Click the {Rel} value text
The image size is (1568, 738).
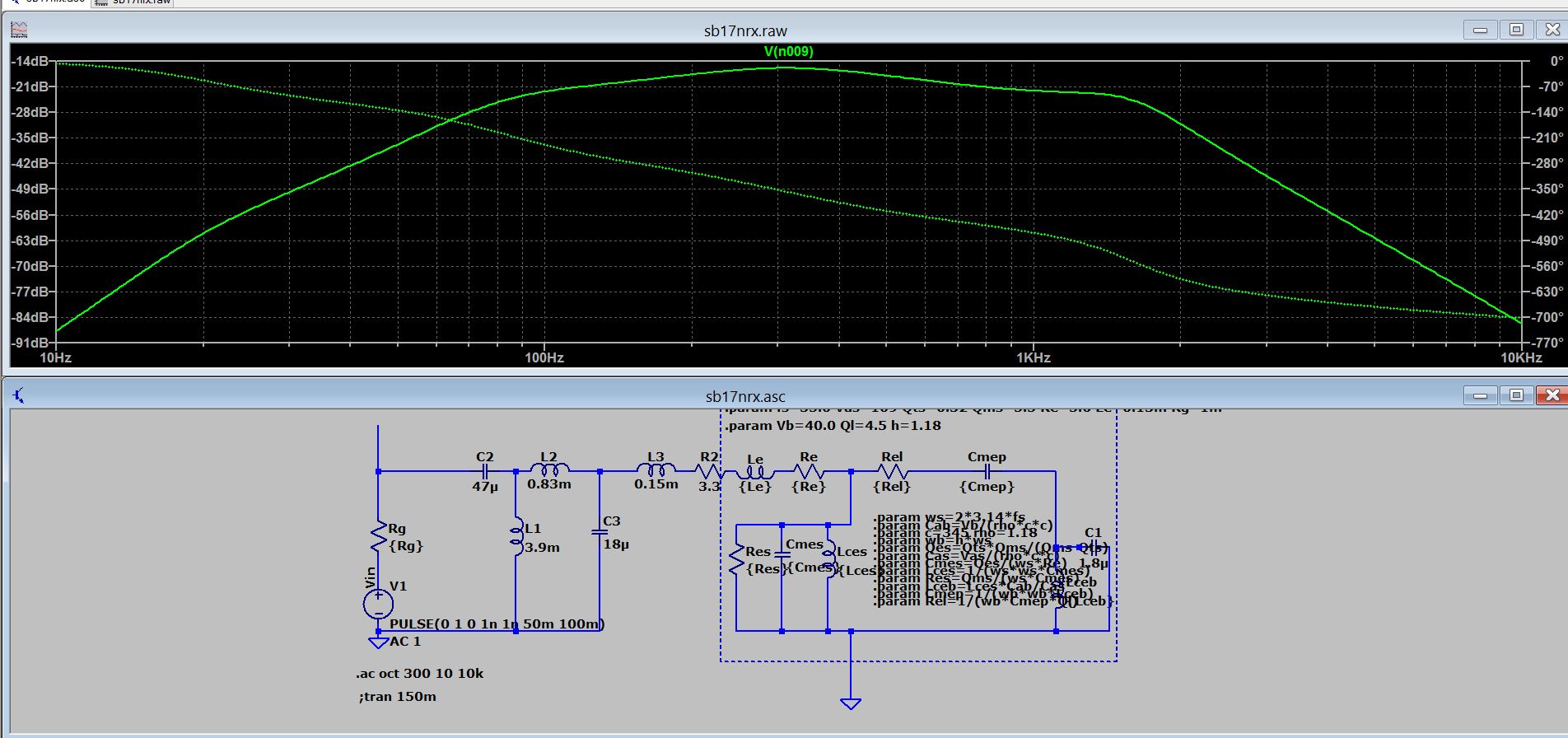click(x=892, y=486)
